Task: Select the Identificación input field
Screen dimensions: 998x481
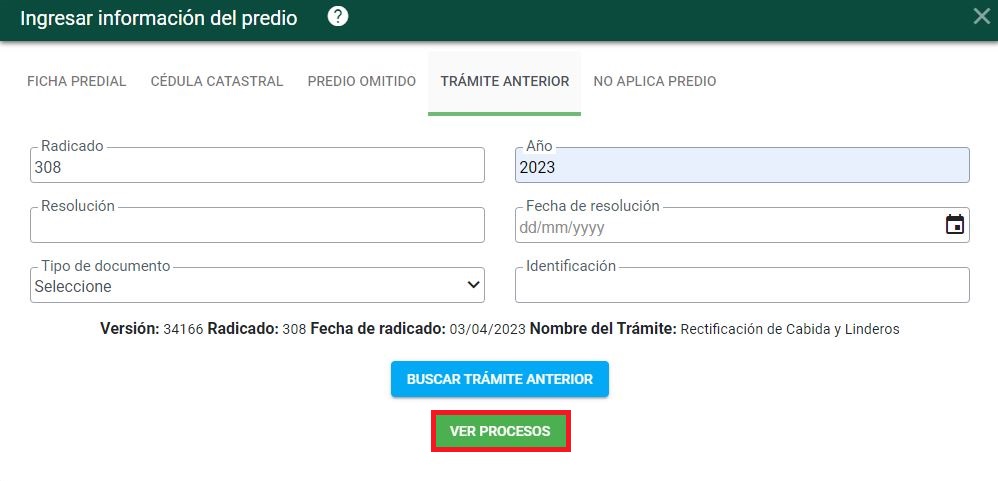Action: pos(741,287)
